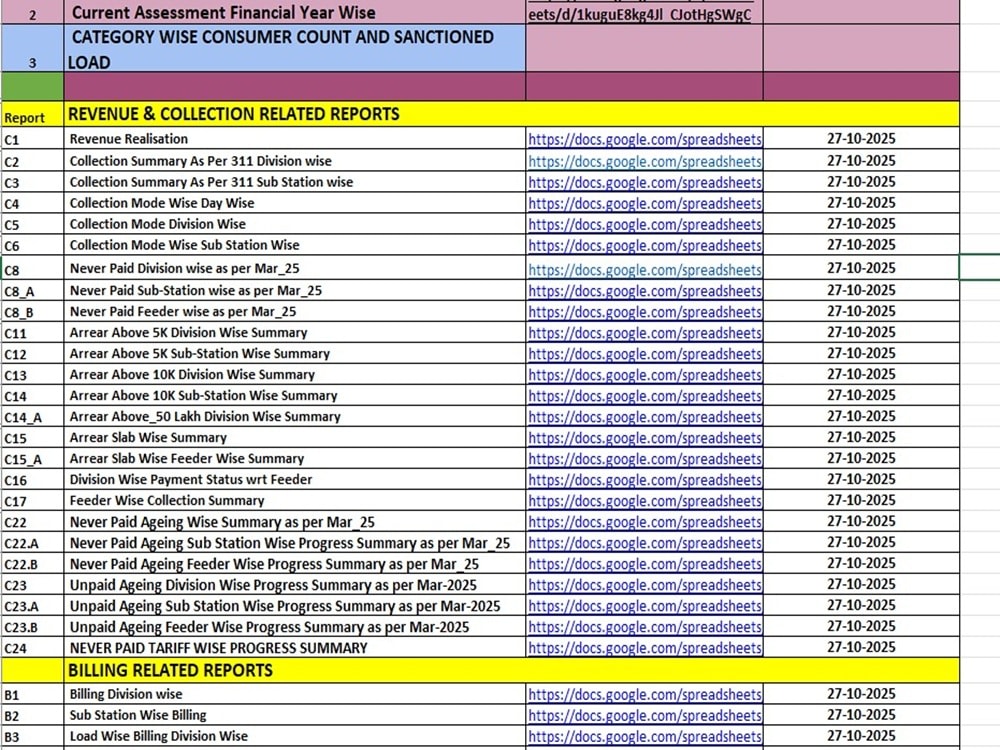Select the outlined empty cell right of C8 date

coord(980,267)
